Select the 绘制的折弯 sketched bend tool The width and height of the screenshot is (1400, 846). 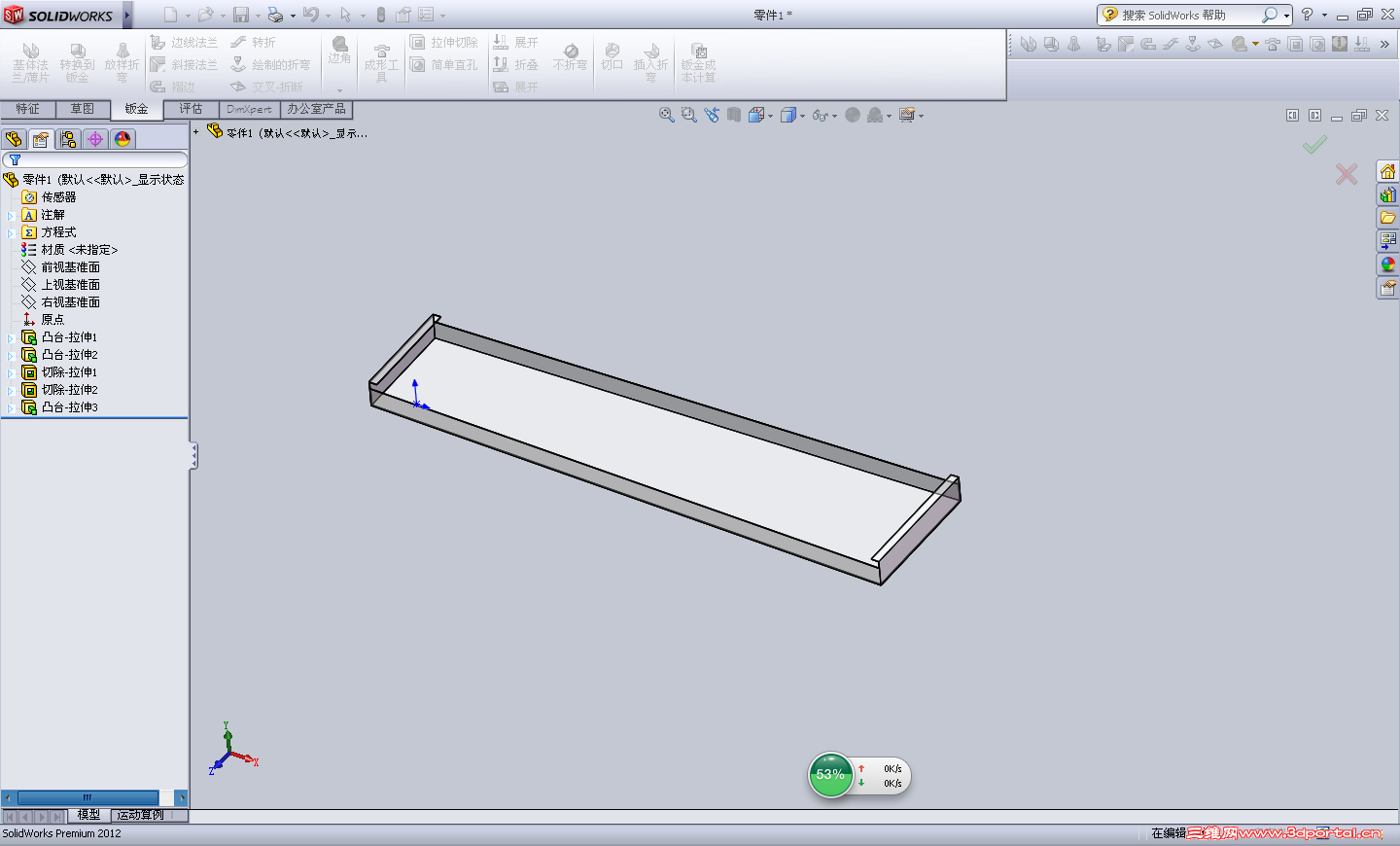[x=270, y=64]
